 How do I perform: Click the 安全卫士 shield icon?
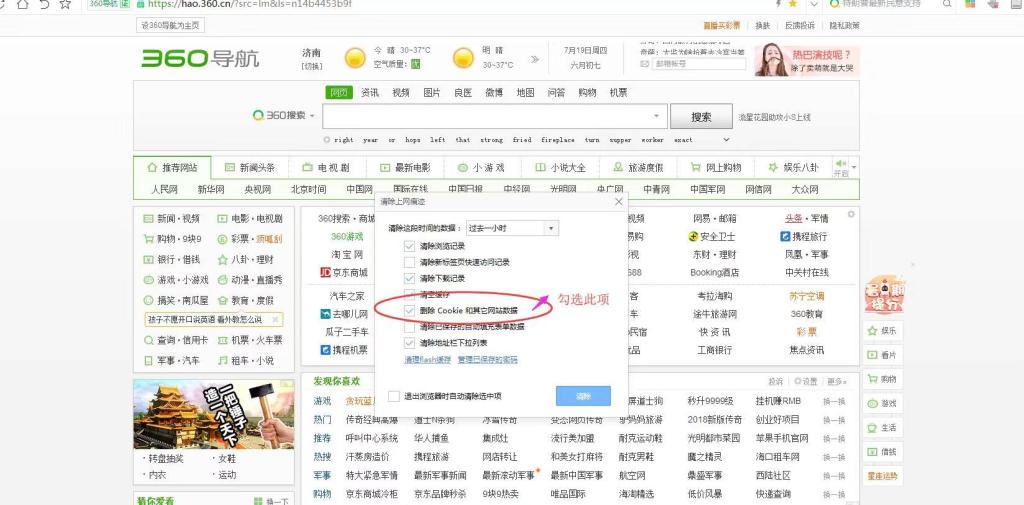click(x=693, y=236)
